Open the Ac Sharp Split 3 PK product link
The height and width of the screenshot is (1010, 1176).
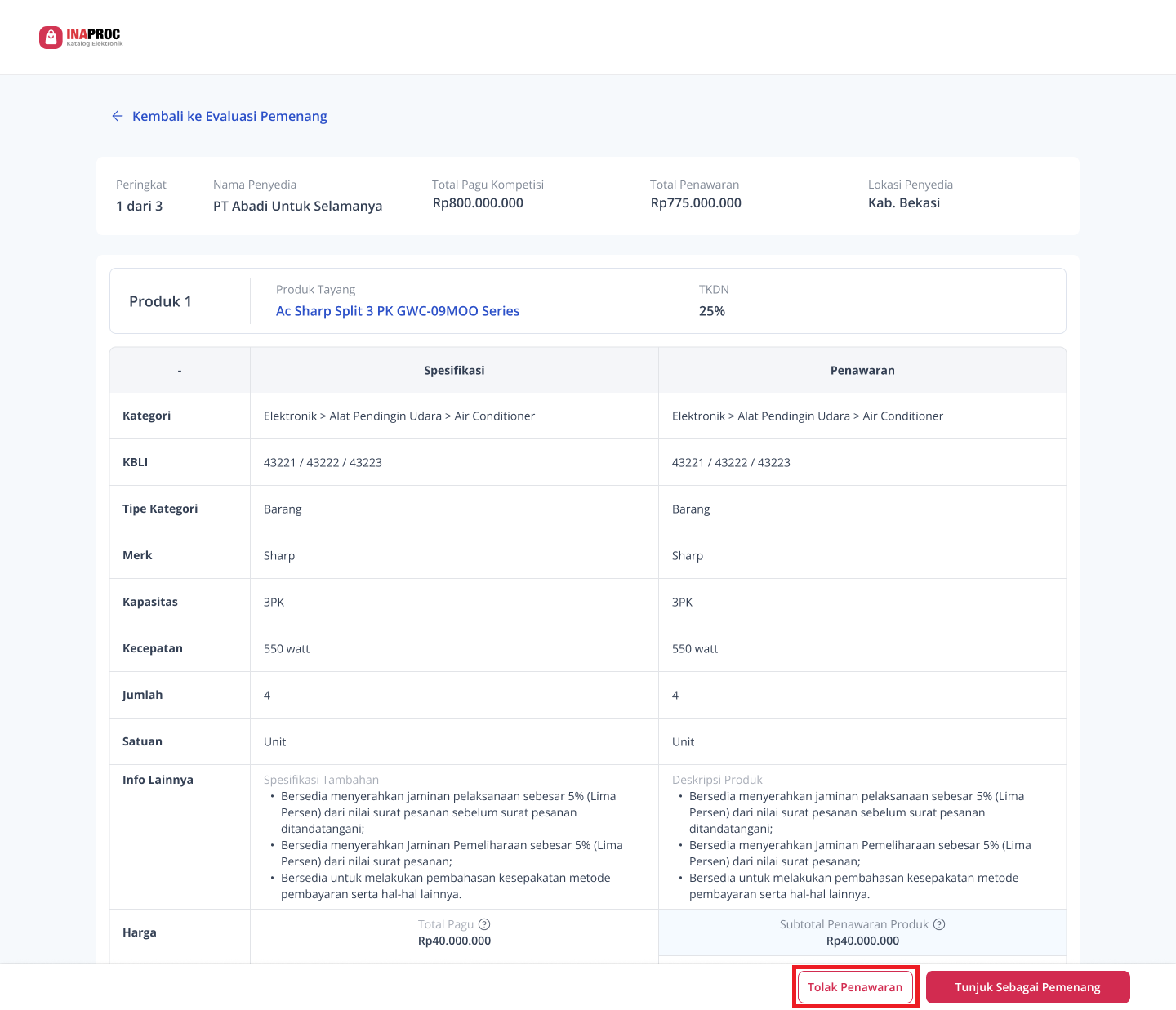coord(398,311)
